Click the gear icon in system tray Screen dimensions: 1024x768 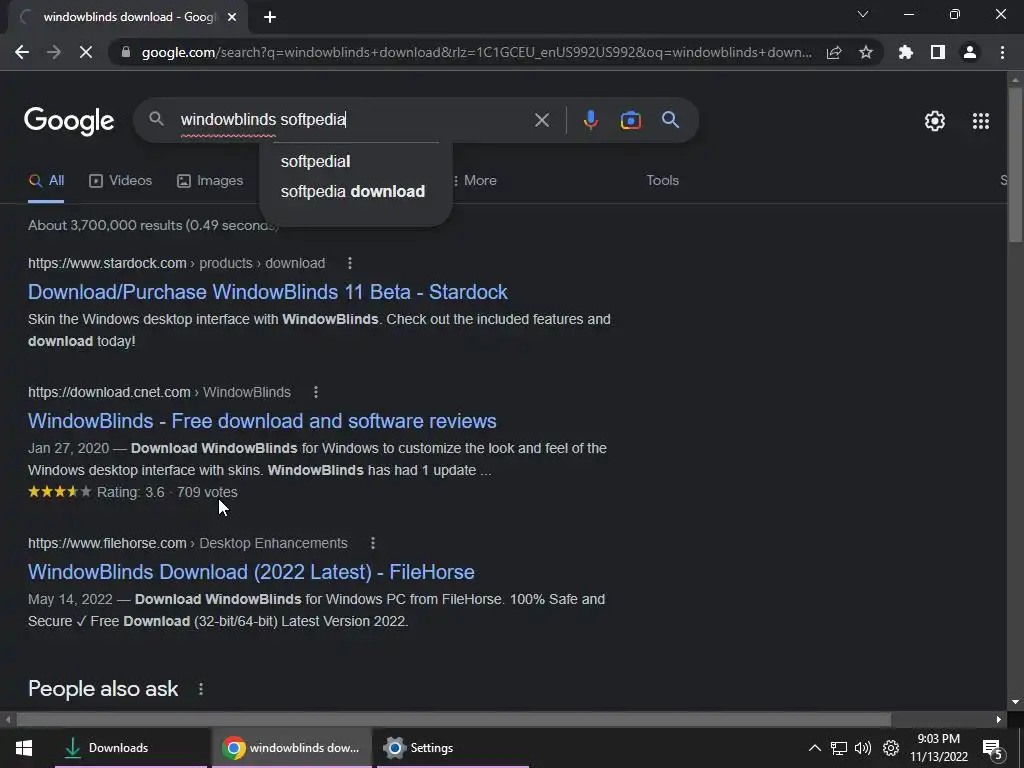click(891, 748)
